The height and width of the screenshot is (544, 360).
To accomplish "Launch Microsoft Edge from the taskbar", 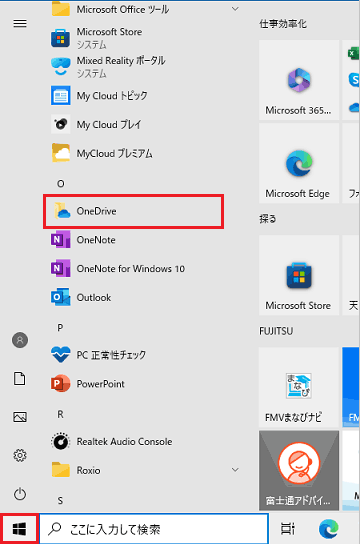I will click(x=328, y=529).
